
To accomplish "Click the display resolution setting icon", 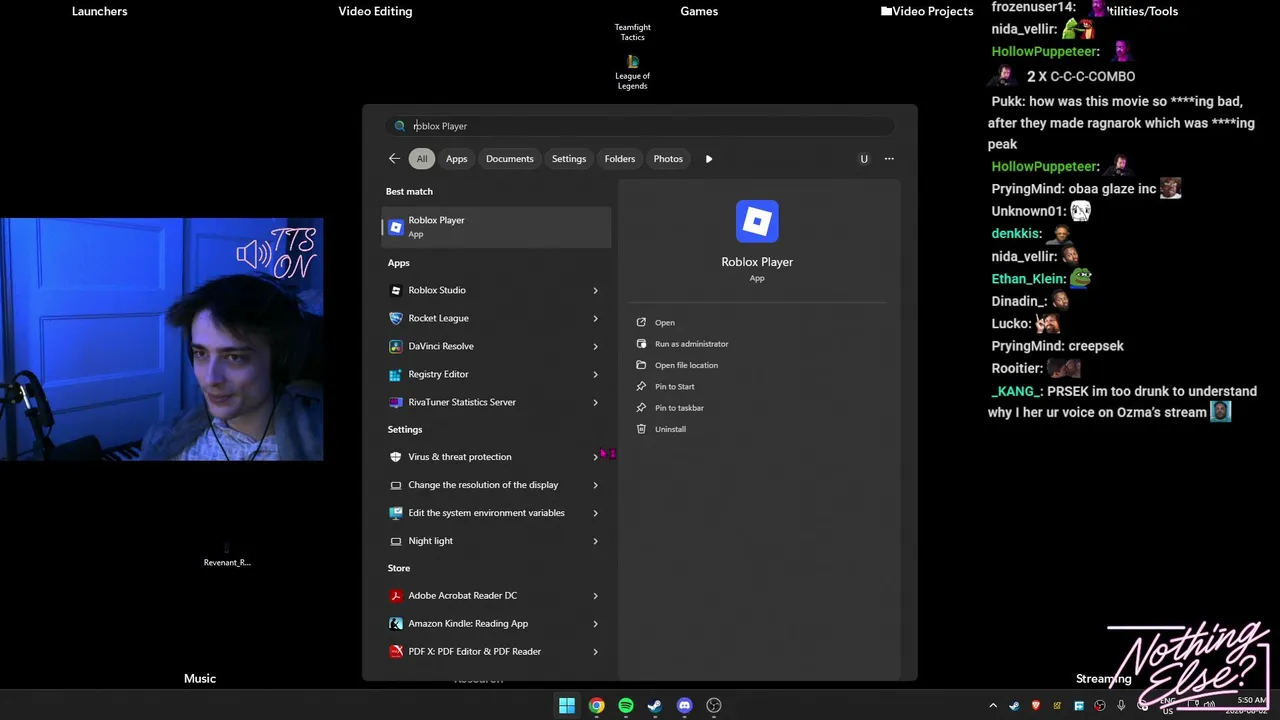I will 396,485.
